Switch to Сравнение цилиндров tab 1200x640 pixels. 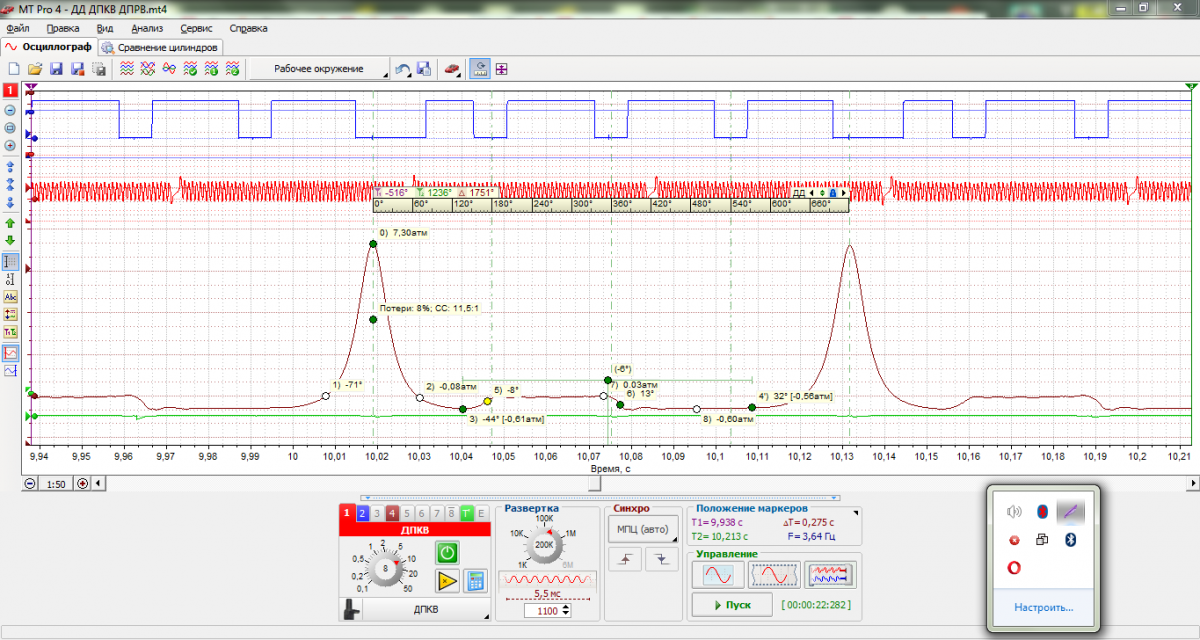[x=161, y=47]
